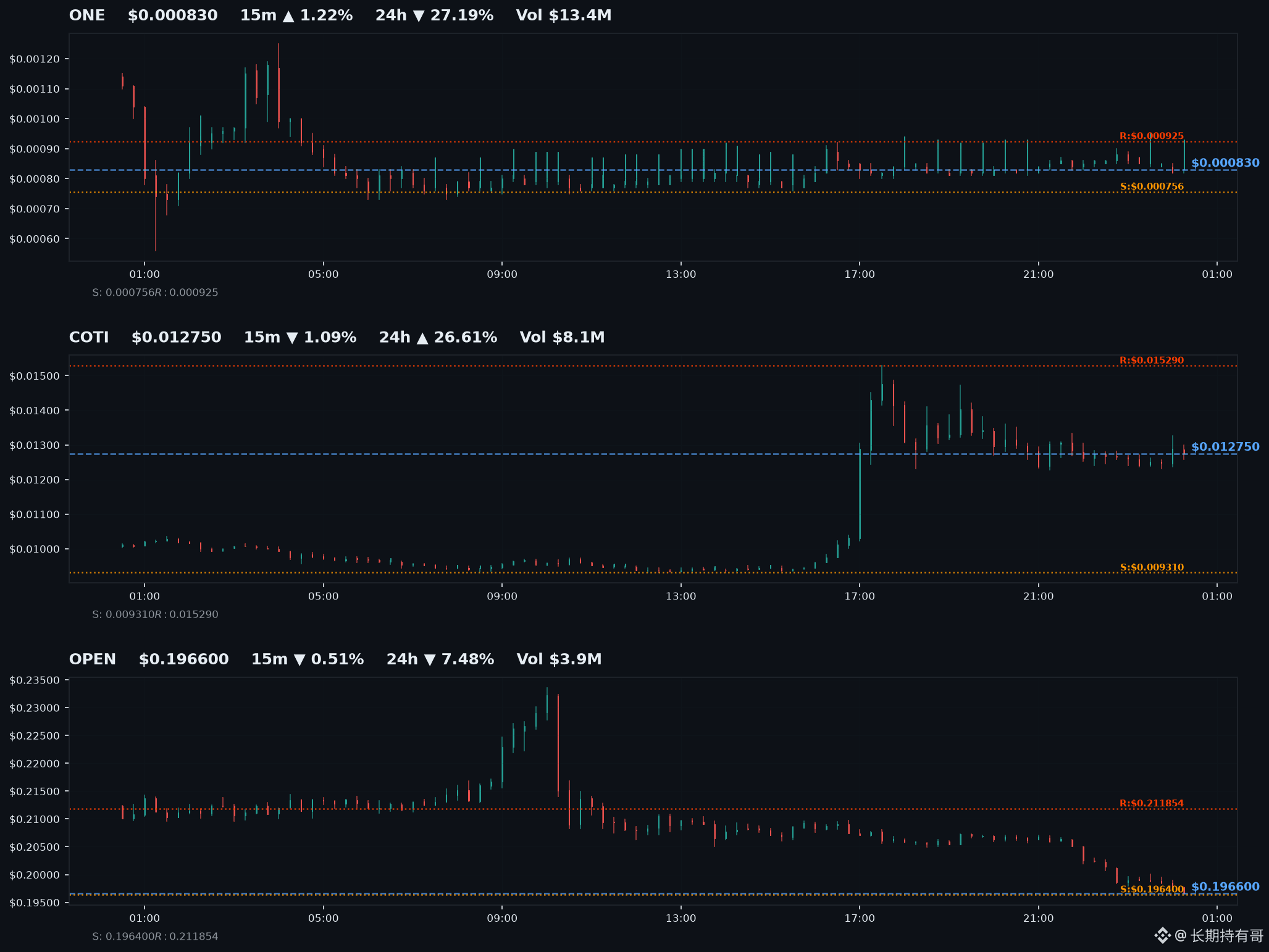Select blue $0.196600 current price tag
The width and height of the screenshot is (1269, 952).
1225,887
